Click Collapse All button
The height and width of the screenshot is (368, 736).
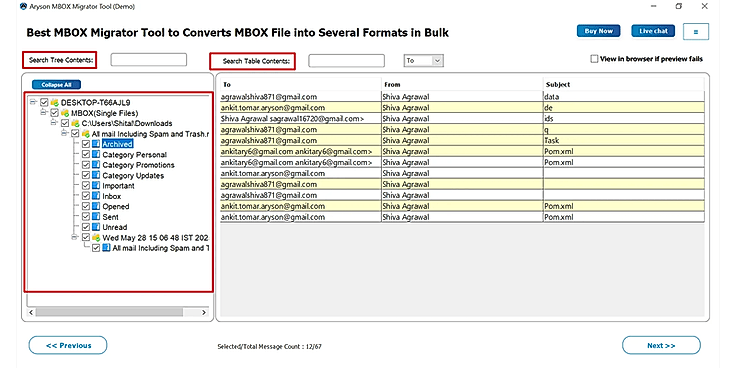point(57,85)
